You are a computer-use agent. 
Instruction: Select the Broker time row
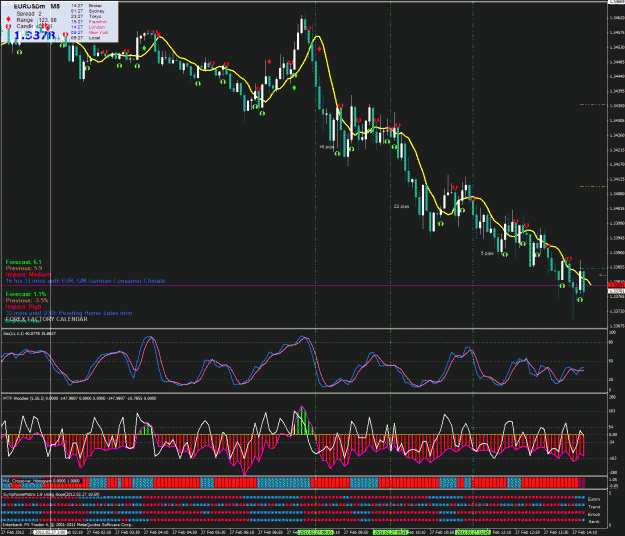click(86, 6)
